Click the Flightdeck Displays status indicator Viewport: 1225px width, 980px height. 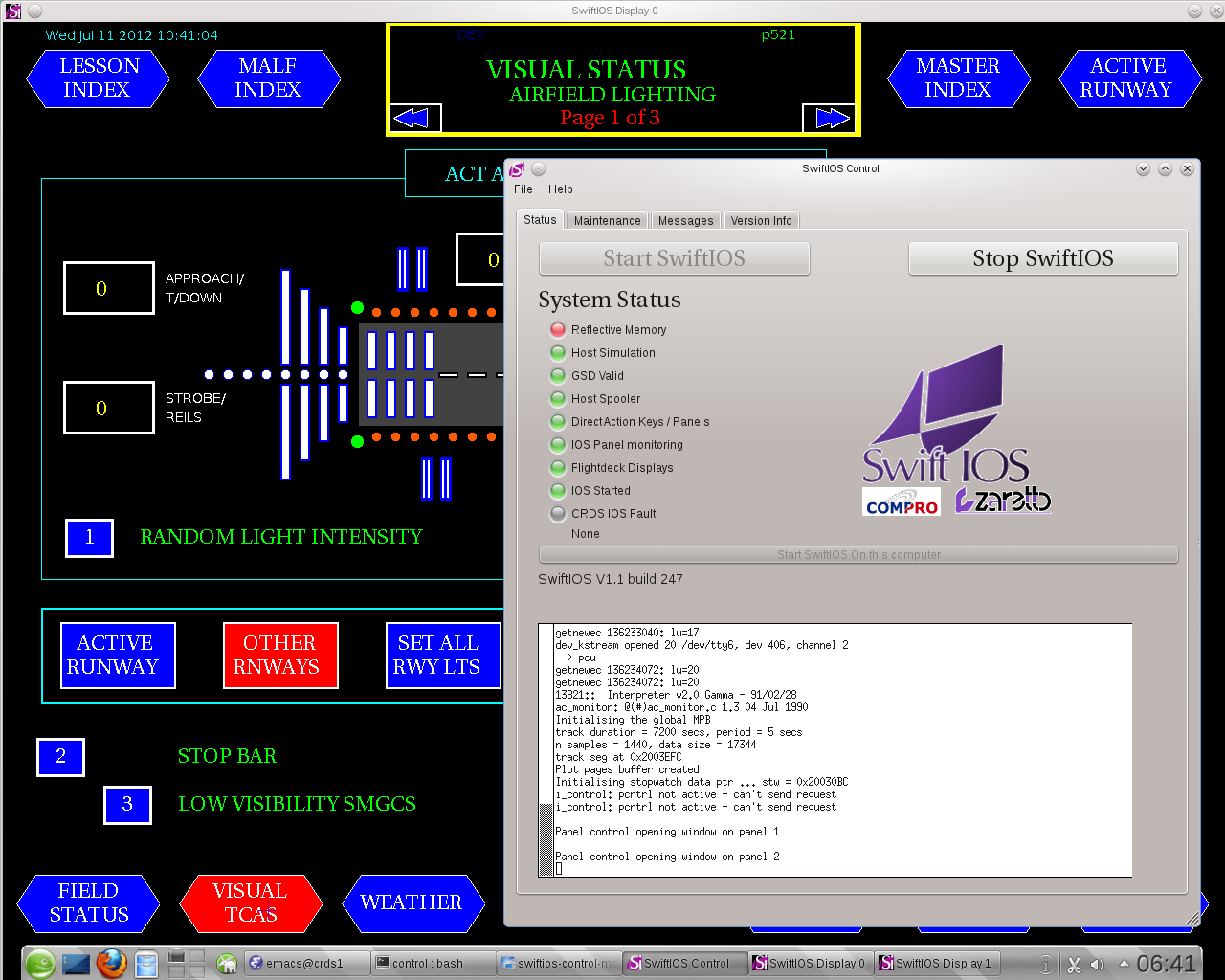pos(558,467)
